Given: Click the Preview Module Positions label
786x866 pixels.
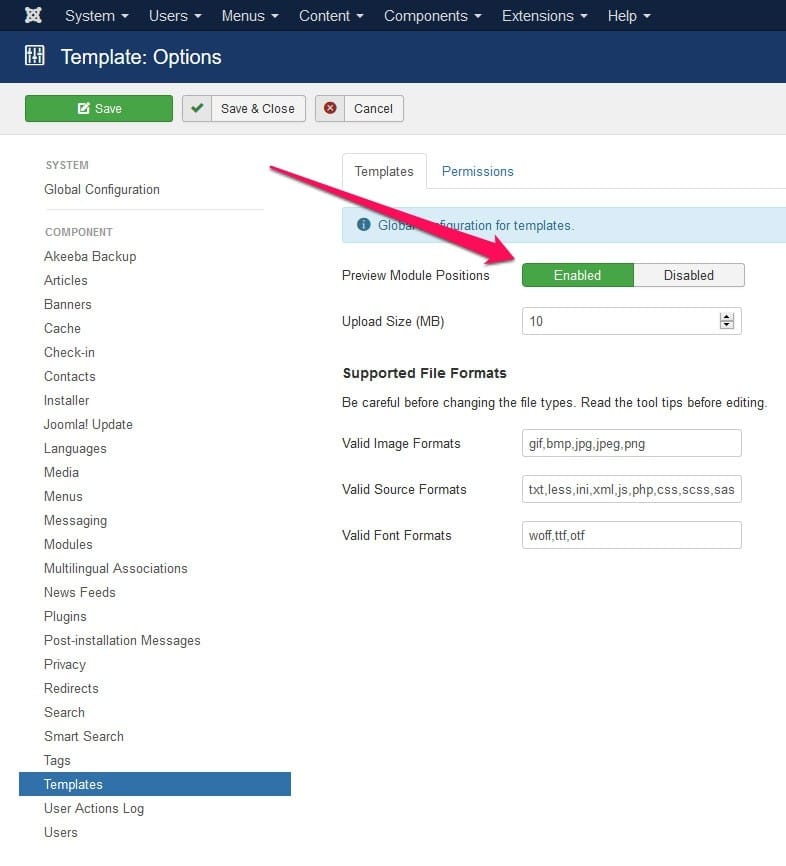Looking at the screenshot, I should tap(415, 275).
